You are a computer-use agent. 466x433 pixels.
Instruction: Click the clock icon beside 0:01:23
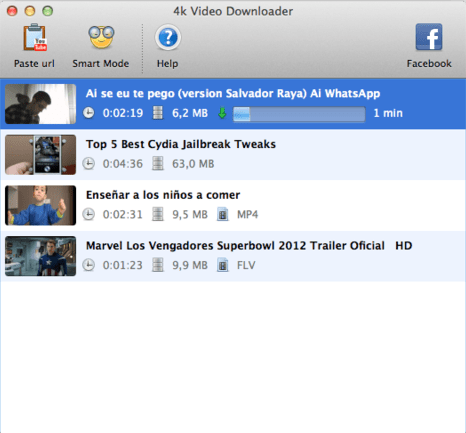click(89, 265)
